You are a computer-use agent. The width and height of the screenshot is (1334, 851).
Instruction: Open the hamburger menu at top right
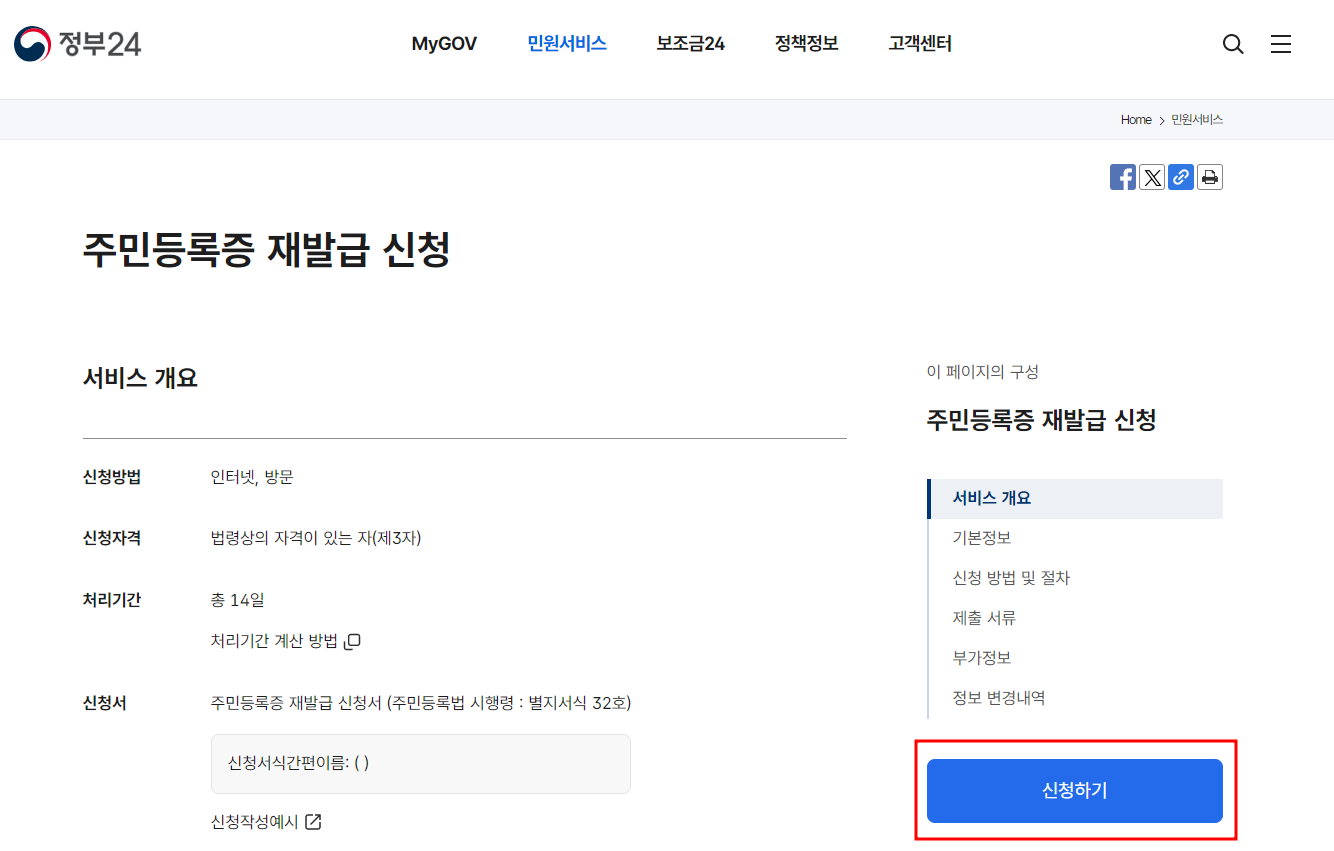[x=1281, y=43]
